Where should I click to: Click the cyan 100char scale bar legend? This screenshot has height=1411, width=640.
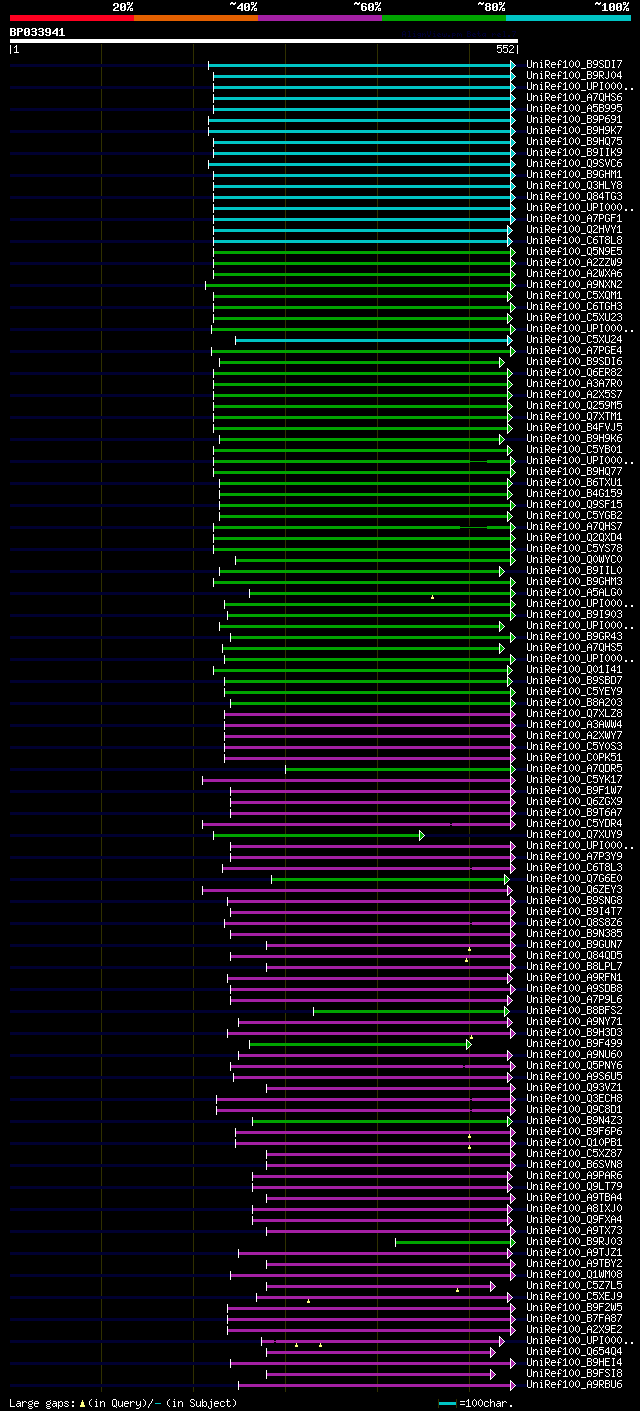point(447,1403)
